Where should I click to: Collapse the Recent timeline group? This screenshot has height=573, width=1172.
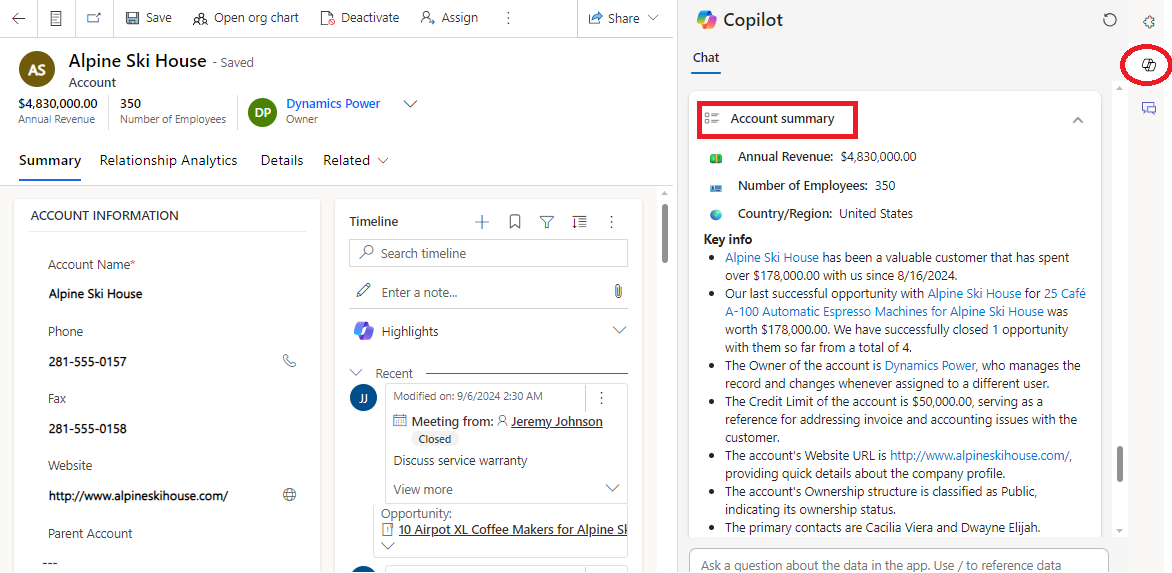point(357,373)
